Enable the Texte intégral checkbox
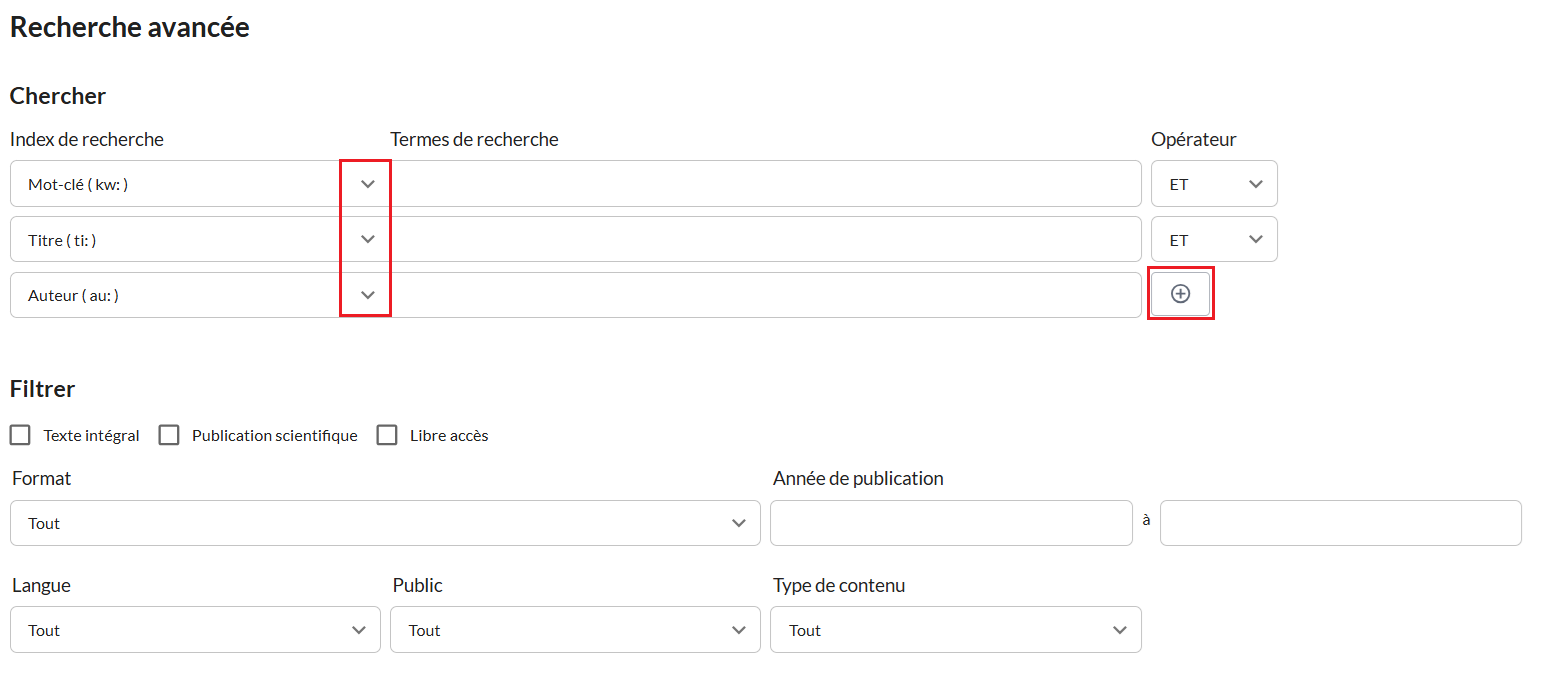 pos(20,435)
